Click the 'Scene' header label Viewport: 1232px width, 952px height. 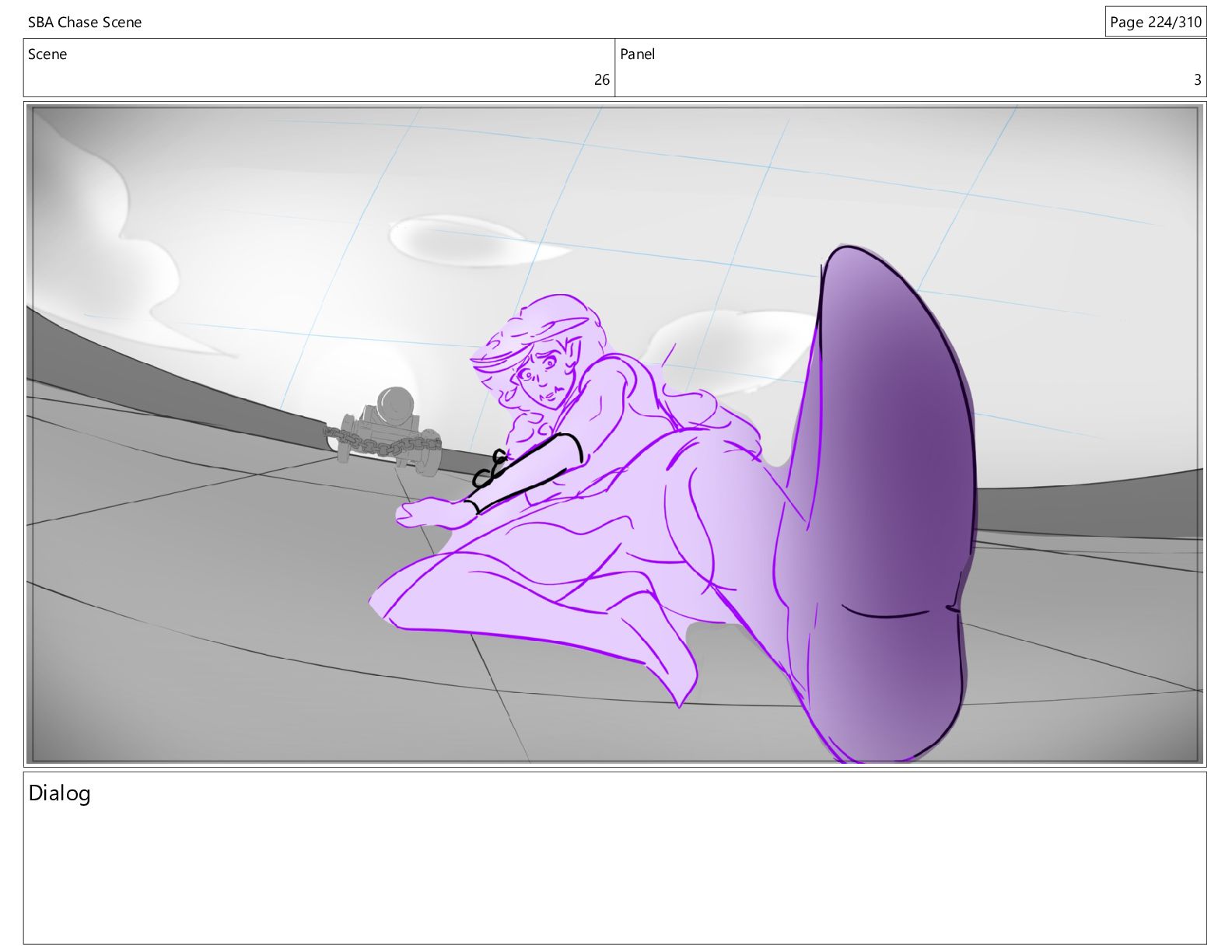(x=47, y=54)
